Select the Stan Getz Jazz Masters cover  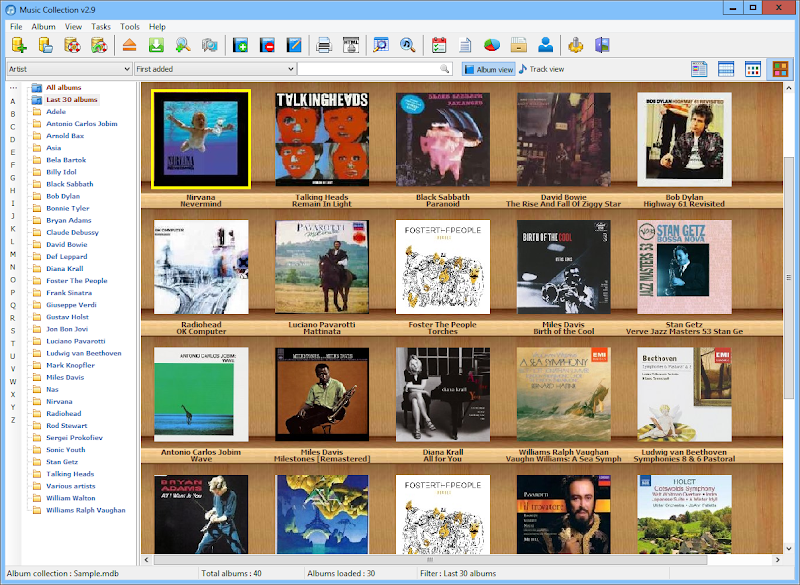[x=684, y=267]
